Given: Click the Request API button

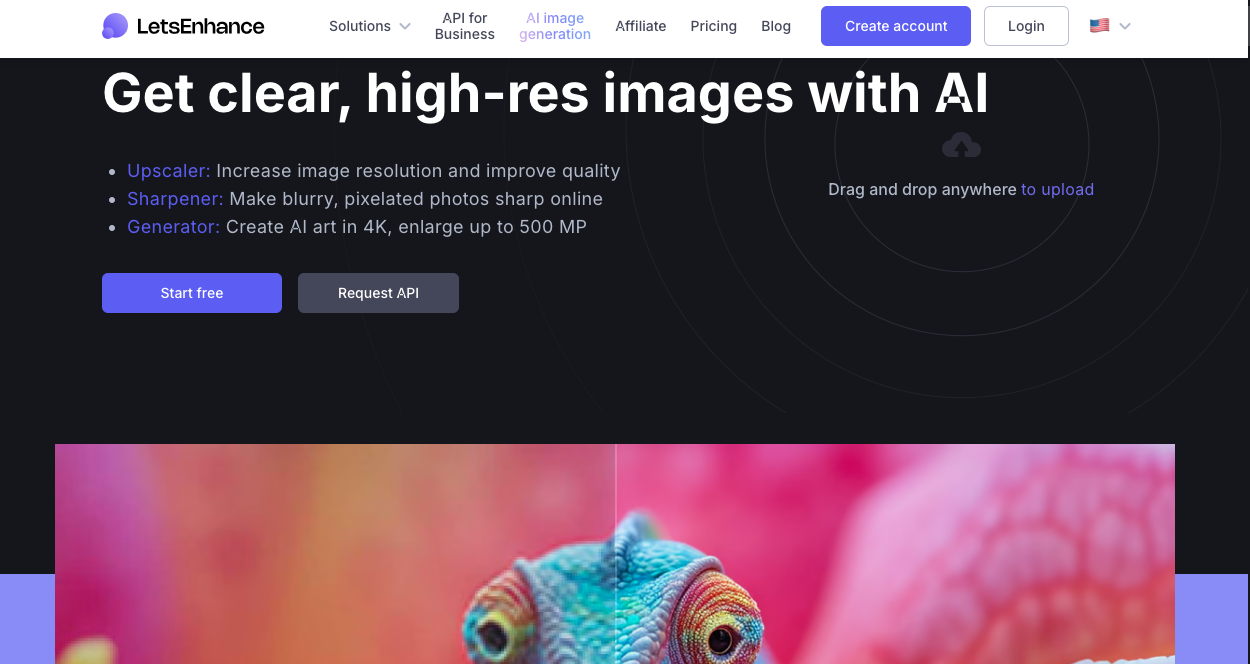Looking at the screenshot, I should point(378,293).
